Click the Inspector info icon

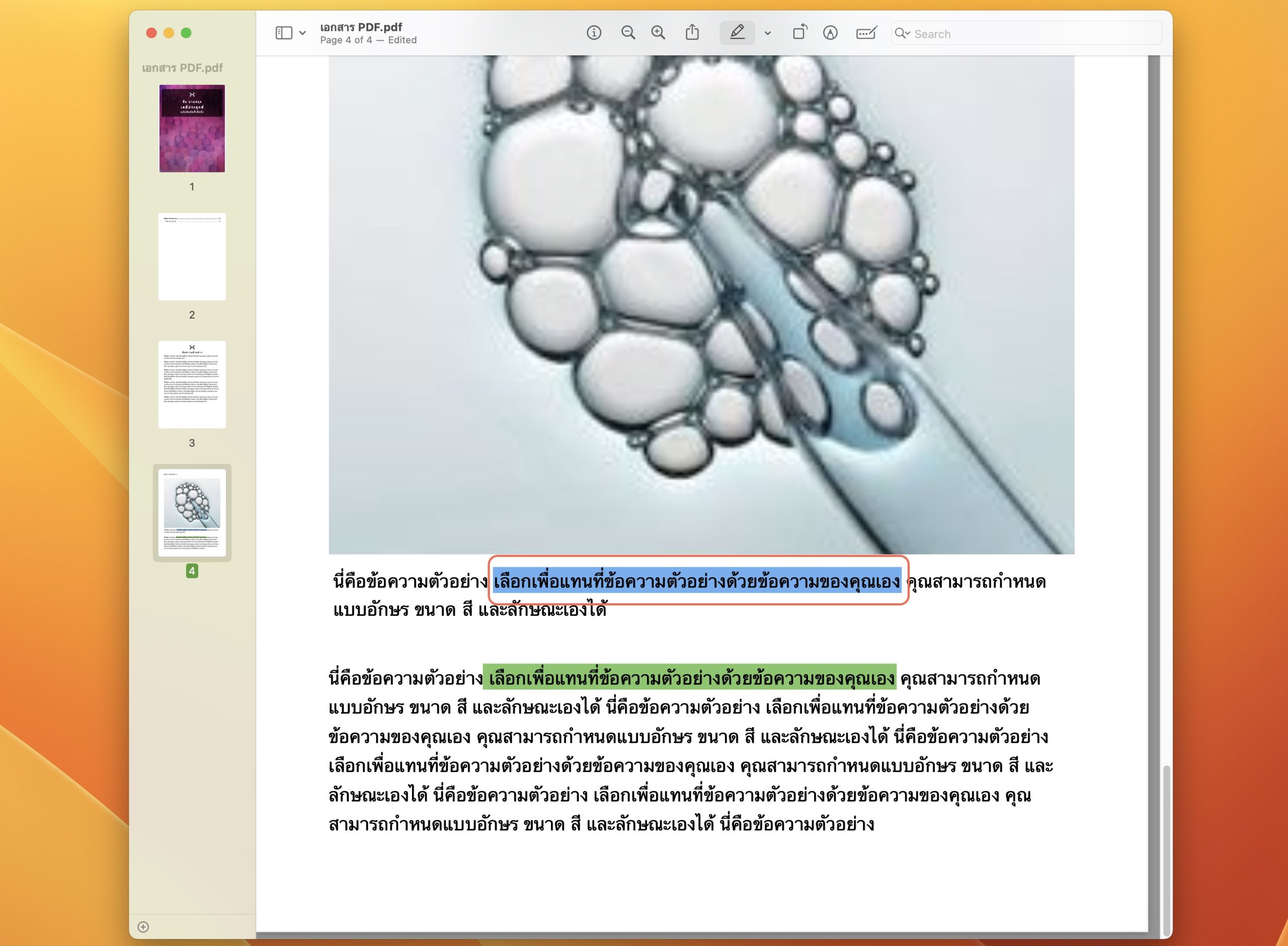coord(594,33)
